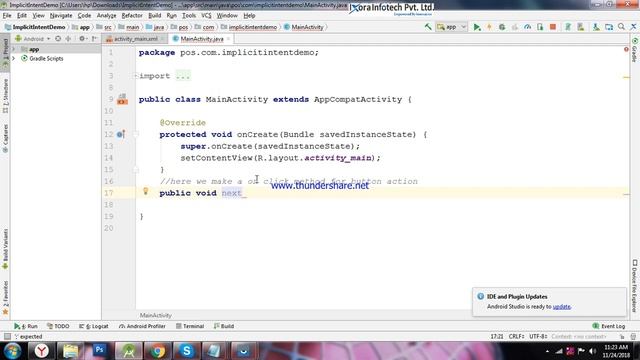The image size is (640, 360).
Task: Toggle the Build Variants side panel
Action: (x=5, y=249)
